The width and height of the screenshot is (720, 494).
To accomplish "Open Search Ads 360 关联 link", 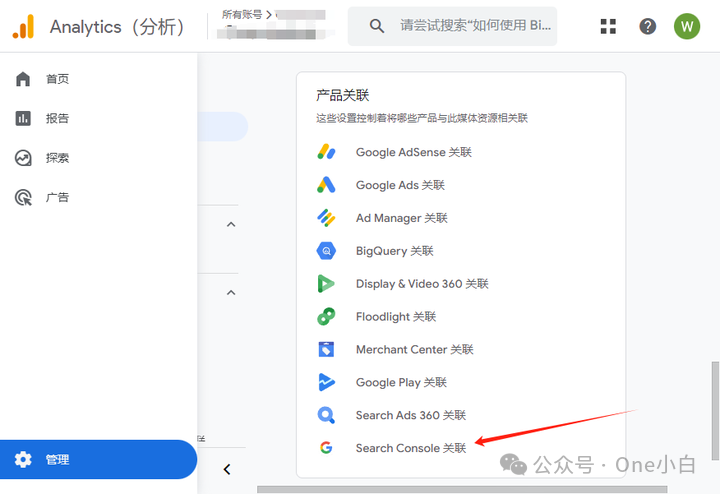I will [411, 415].
